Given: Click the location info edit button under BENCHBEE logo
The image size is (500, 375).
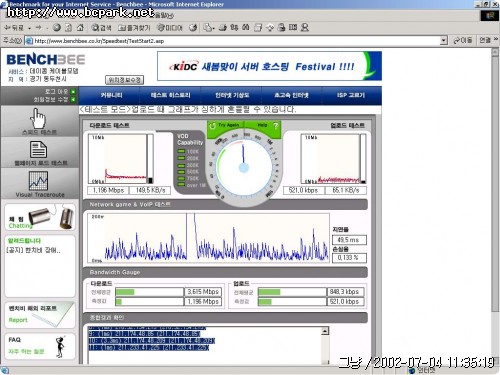Looking at the screenshot, I should pos(124,80).
